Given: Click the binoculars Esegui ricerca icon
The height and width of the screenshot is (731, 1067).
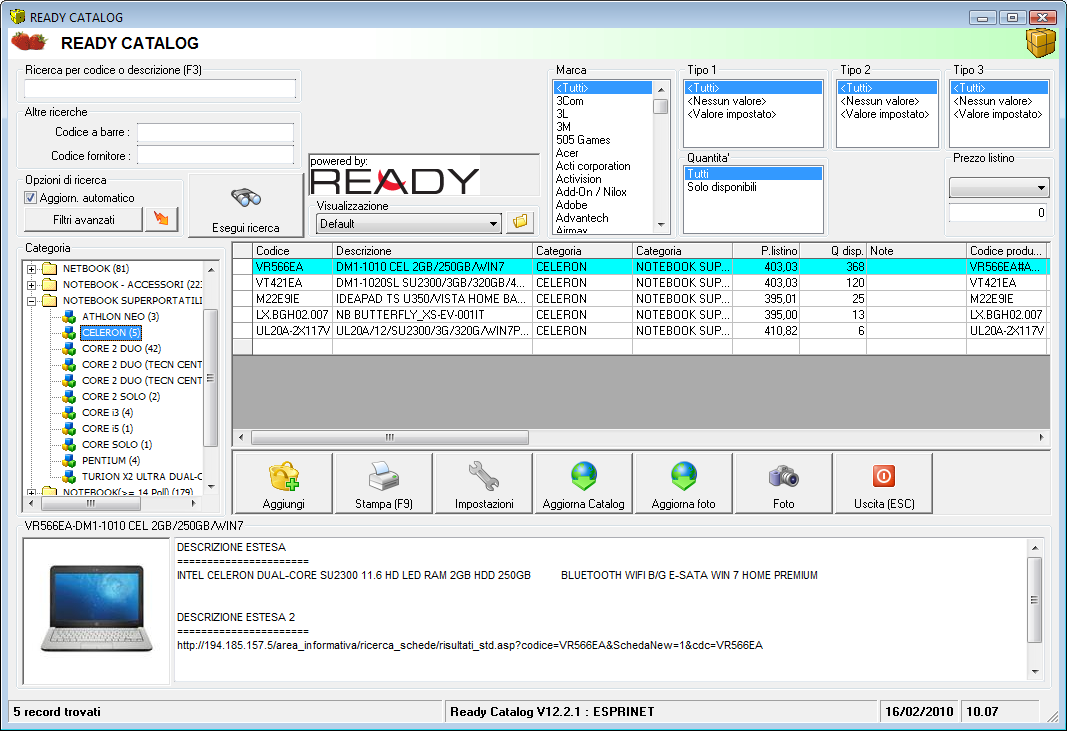Looking at the screenshot, I should tap(246, 197).
